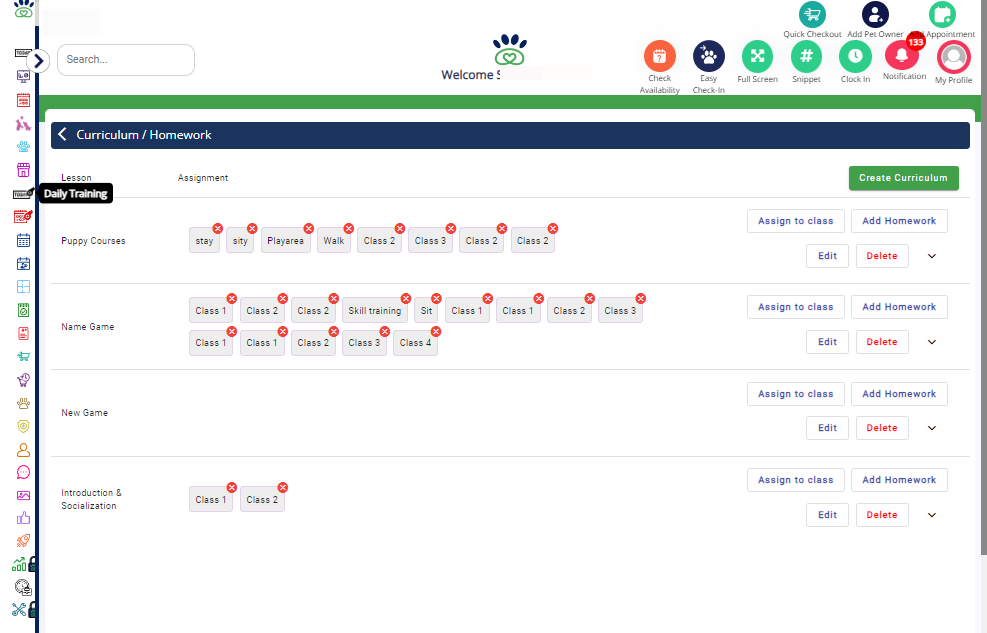Image resolution: width=987 pixels, height=633 pixels.
Task: Go back using Curriculum / Homework arrow
Action: 62,134
